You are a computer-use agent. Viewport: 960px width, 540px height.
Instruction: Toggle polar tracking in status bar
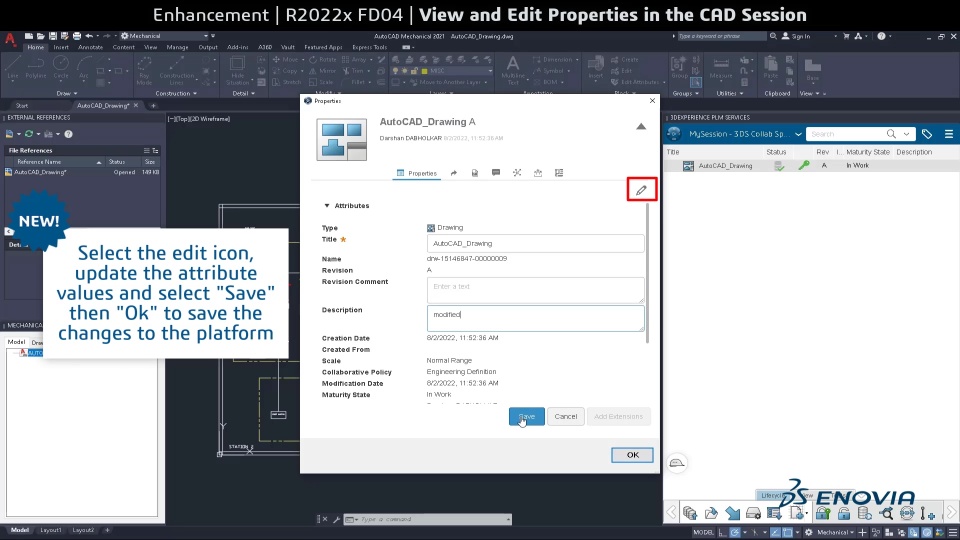[735, 532]
